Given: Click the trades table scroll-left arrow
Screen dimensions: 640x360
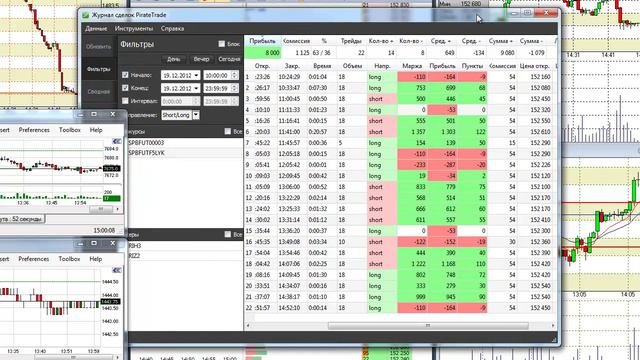Looking at the screenshot, I should (248, 326).
